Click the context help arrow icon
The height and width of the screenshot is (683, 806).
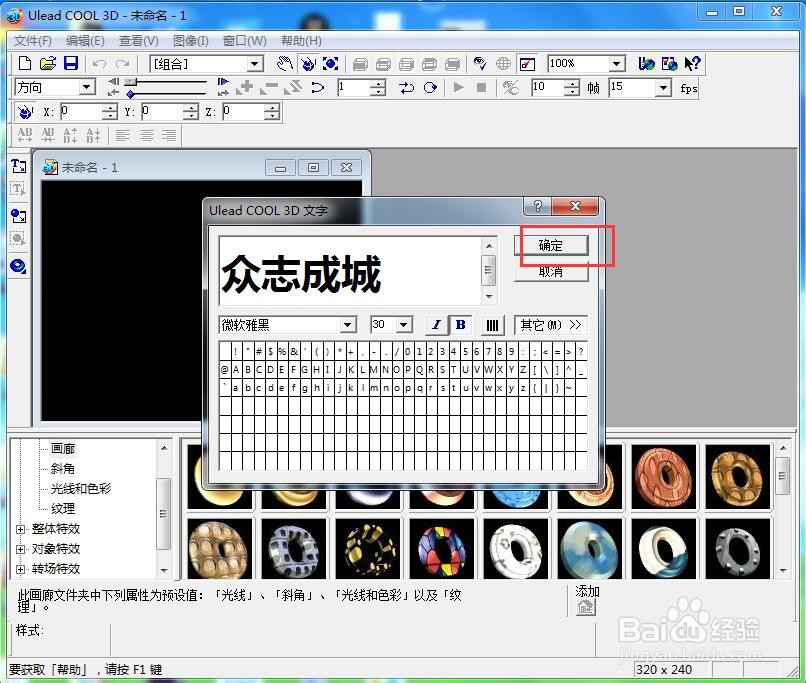pyautogui.click(x=692, y=64)
